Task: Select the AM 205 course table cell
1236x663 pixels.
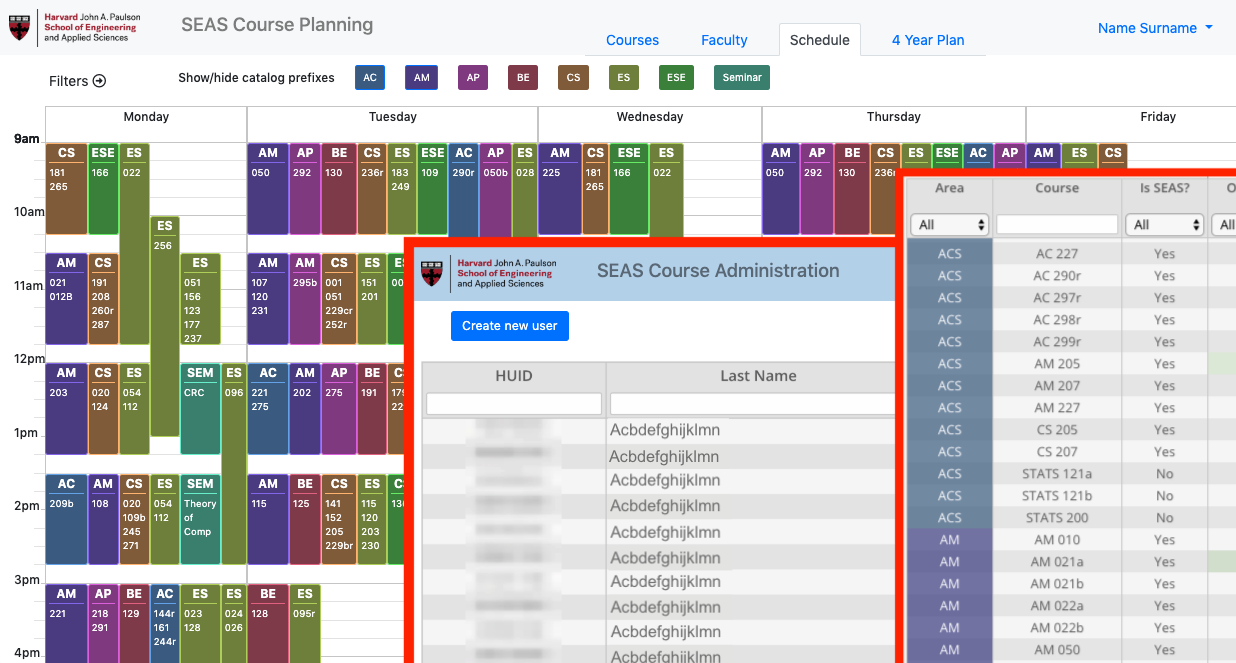Action: (x=1057, y=364)
